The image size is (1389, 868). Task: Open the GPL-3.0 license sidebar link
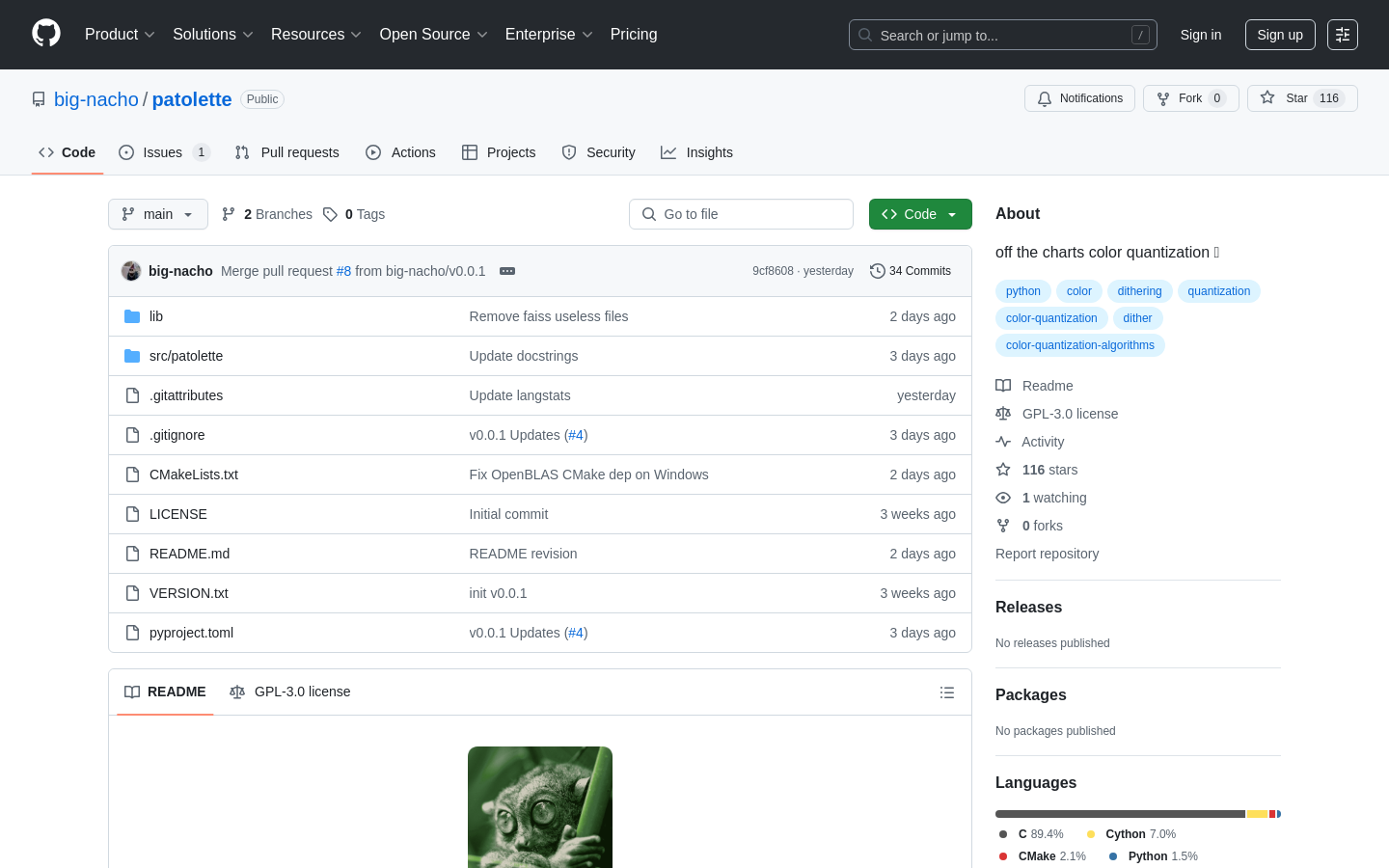click(x=1070, y=414)
